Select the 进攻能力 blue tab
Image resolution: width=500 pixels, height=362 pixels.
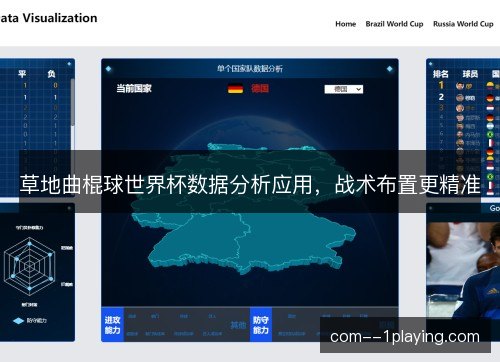click(112, 325)
